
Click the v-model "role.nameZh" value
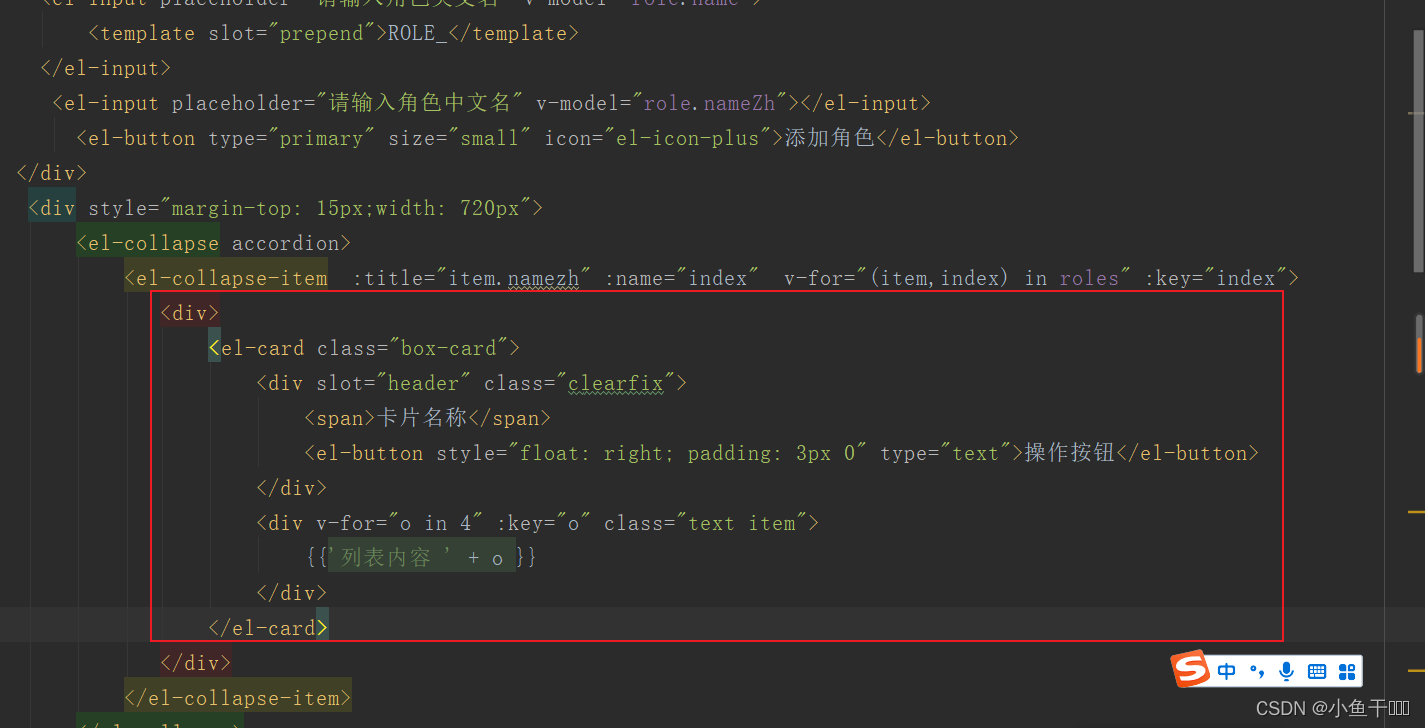point(710,103)
